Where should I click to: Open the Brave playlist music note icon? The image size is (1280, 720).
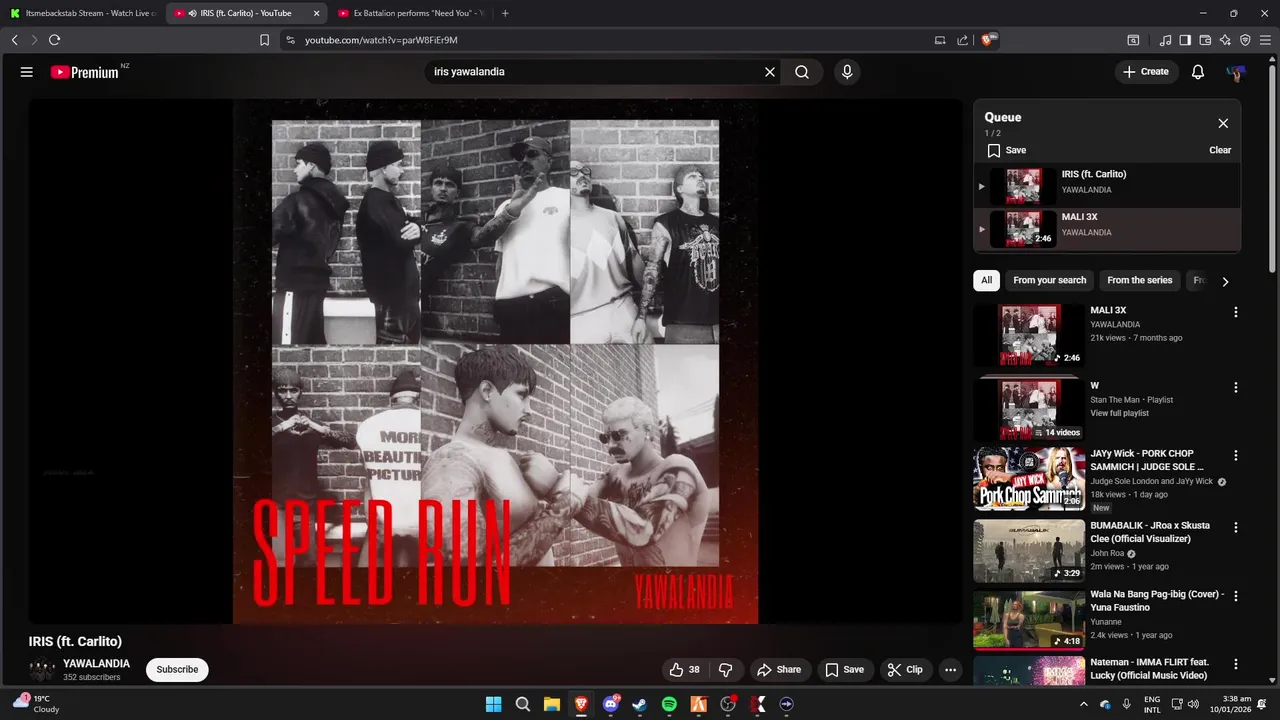(x=1165, y=40)
